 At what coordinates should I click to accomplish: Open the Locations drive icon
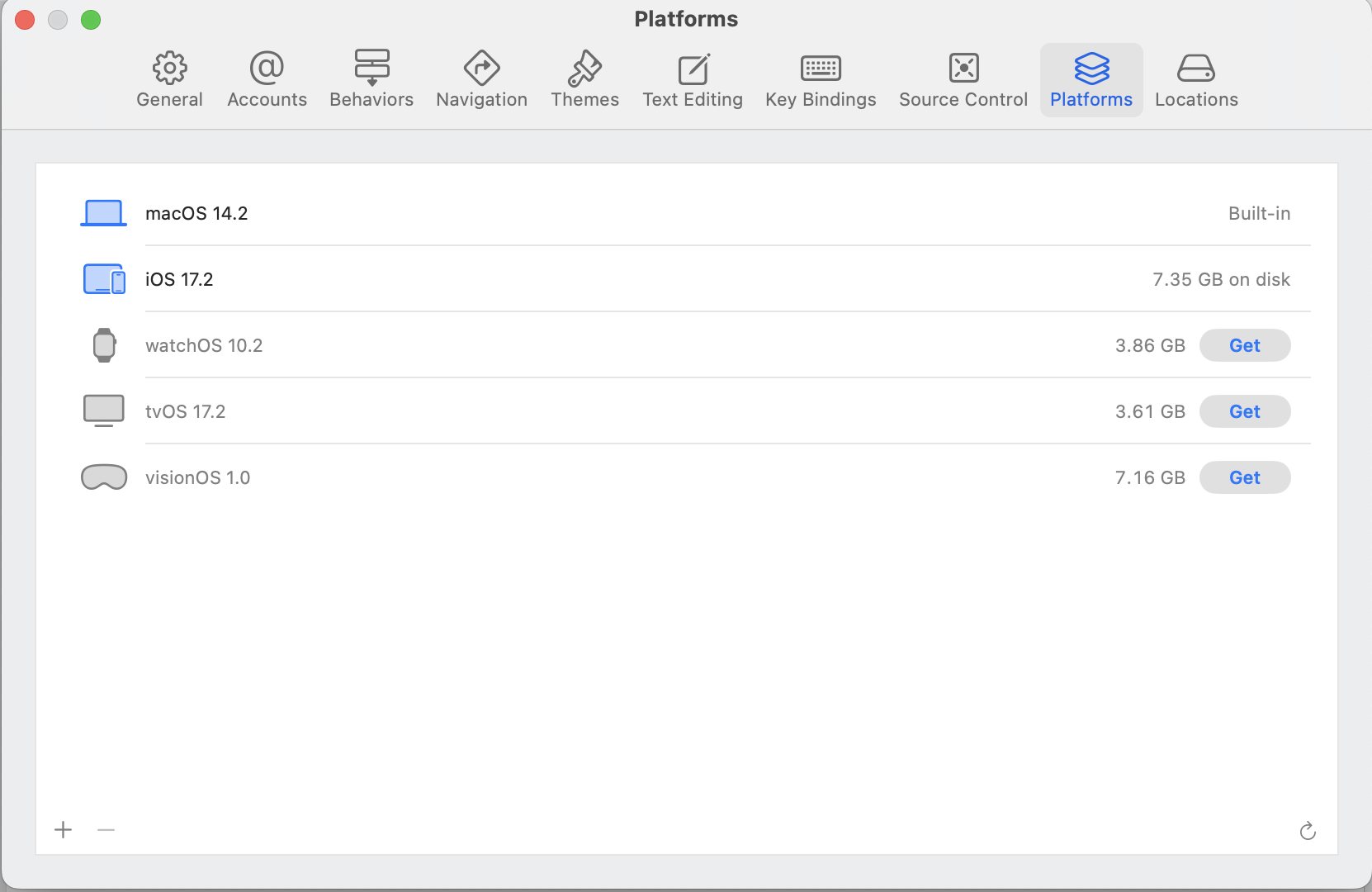pyautogui.click(x=1196, y=68)
